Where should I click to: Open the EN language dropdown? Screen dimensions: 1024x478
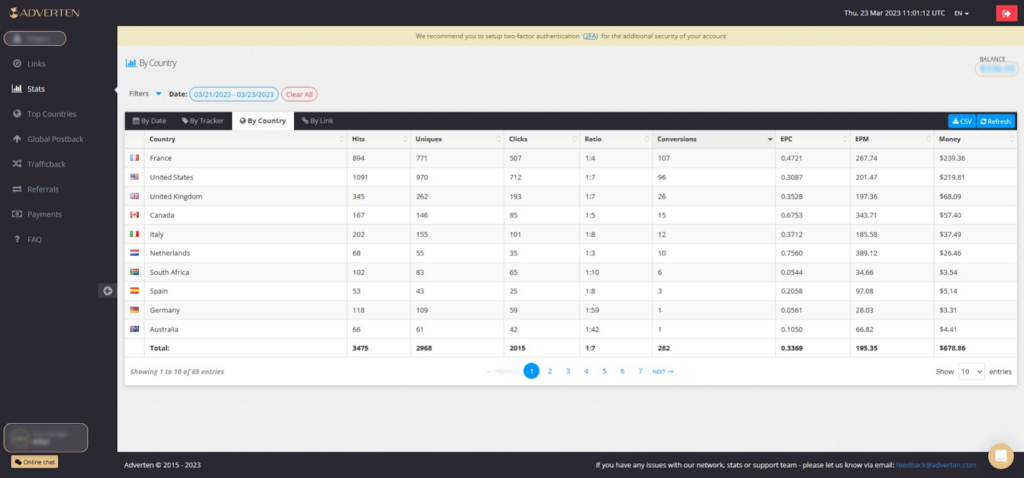pyautogui.click(x=961, y=13)
